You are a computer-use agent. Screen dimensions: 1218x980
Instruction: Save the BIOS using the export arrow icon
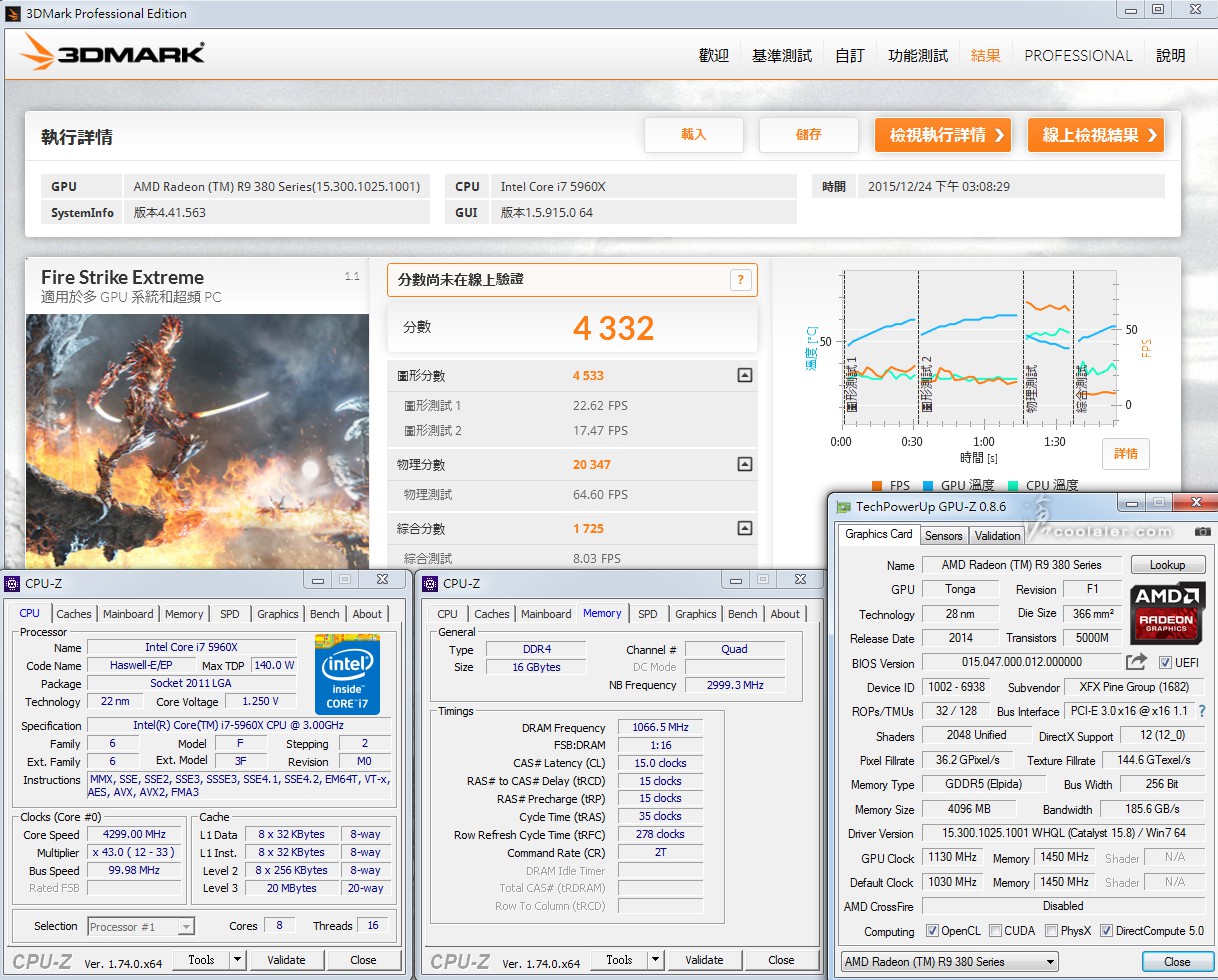pos(1136,662)
